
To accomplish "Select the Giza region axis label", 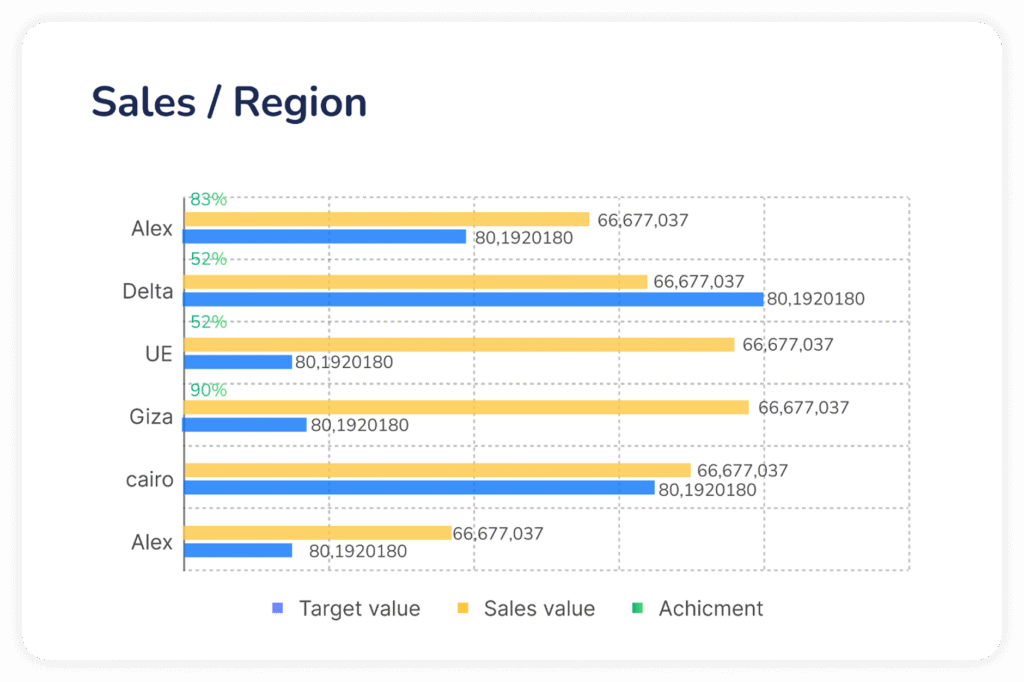I will (151, 417).
